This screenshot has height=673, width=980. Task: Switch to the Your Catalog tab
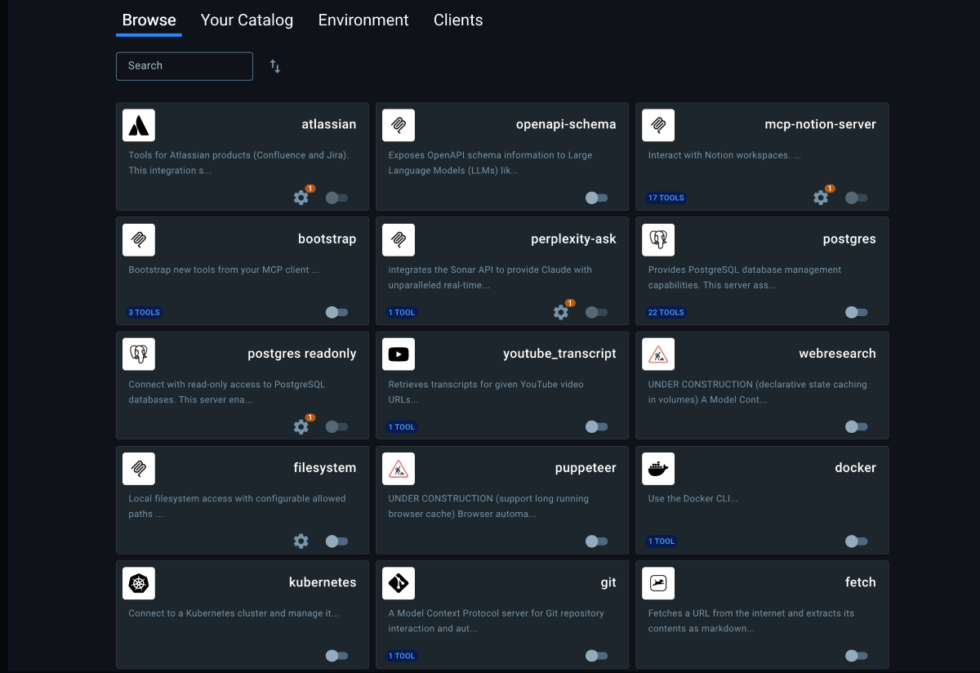point(246,20)
